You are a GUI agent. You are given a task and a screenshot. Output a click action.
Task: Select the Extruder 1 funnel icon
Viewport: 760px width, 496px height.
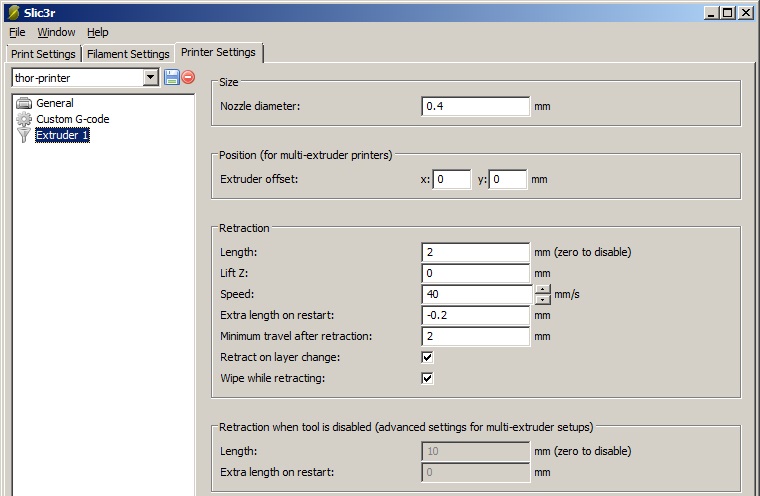[x=24, y=136]
